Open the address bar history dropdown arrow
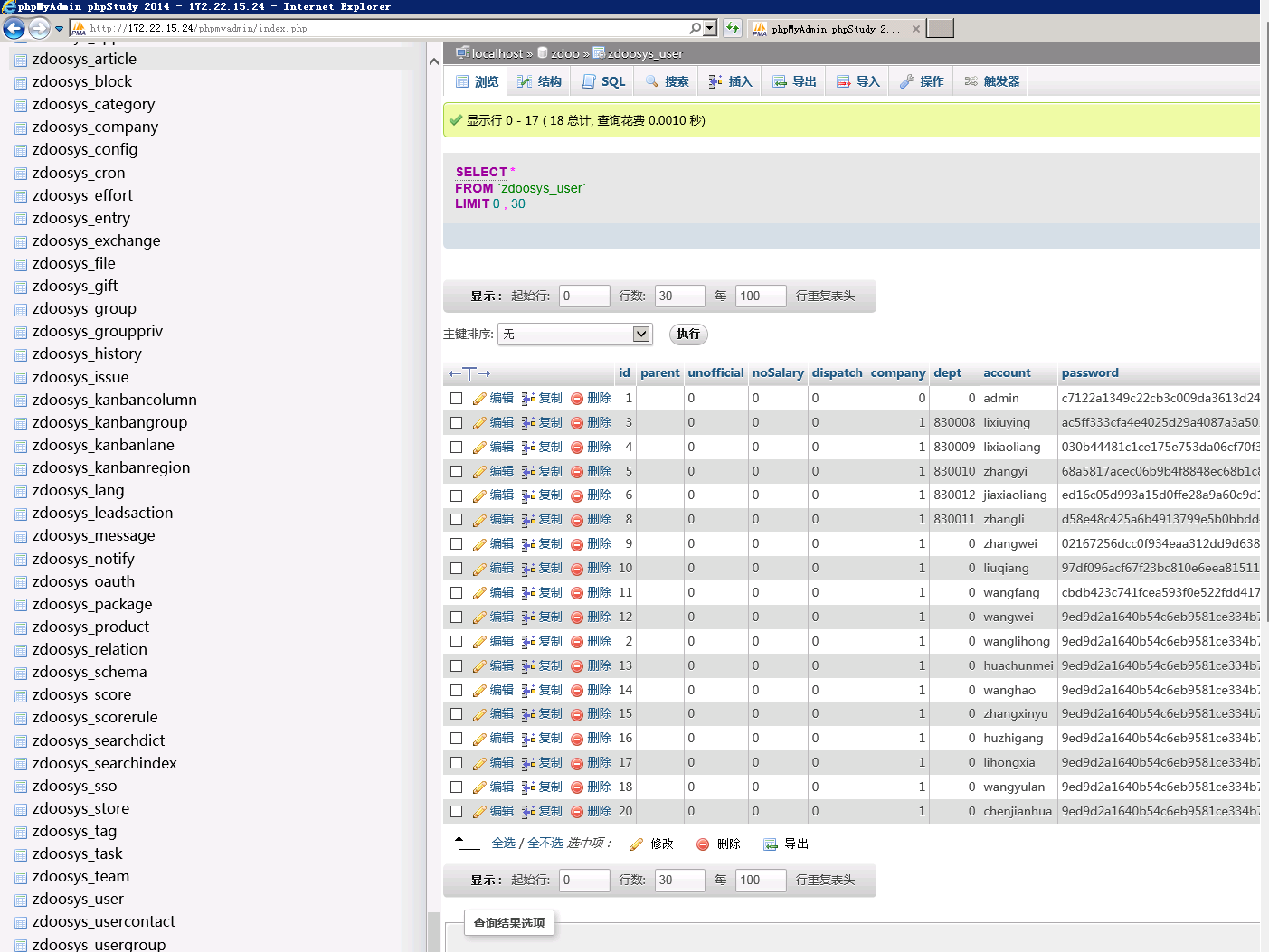The width and height of the screenshot is (1269, 952). click(710, 28)
